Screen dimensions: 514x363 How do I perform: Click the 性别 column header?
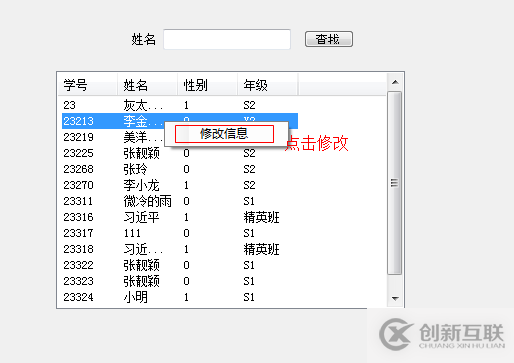tap(208, 85)
